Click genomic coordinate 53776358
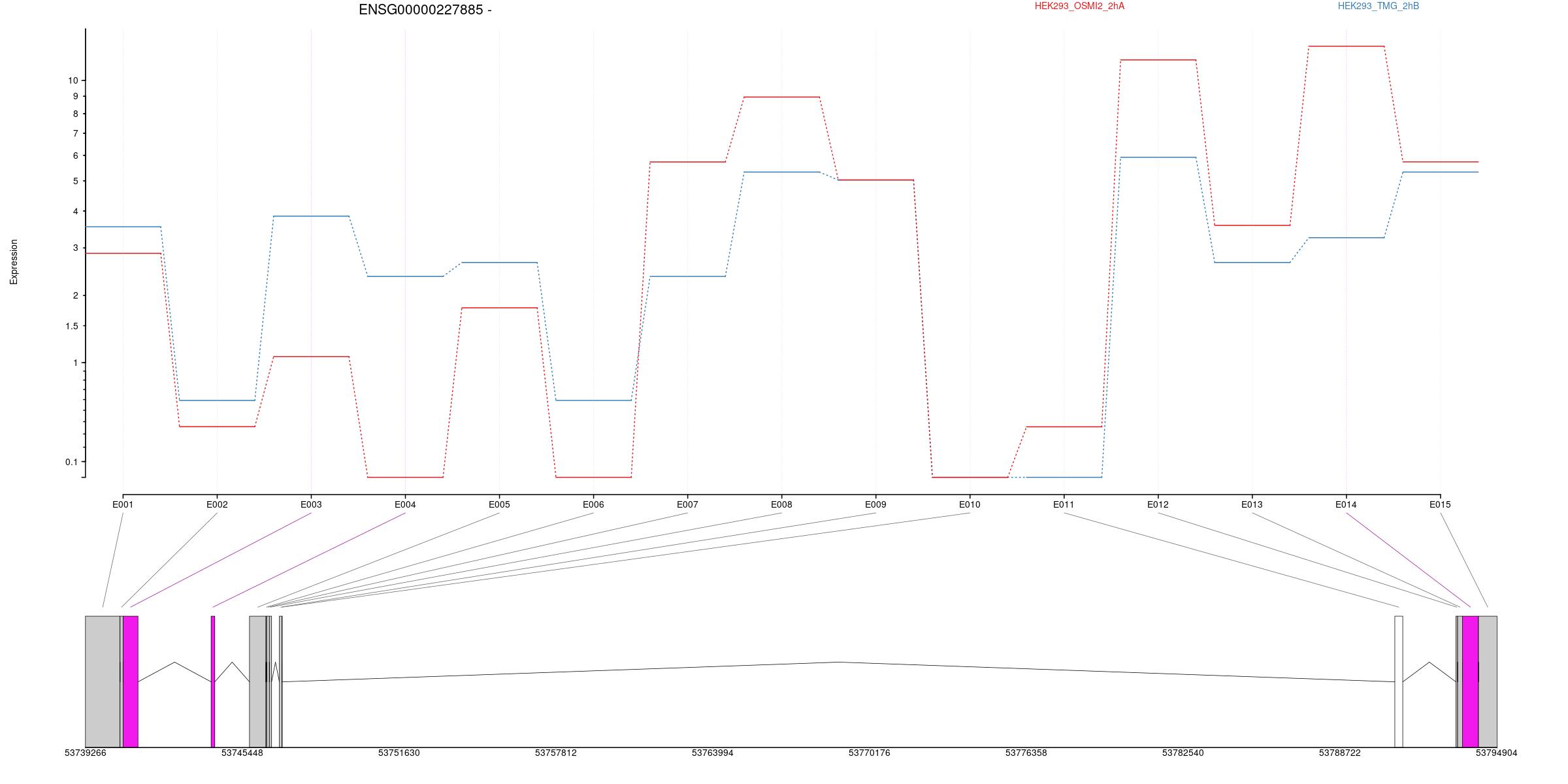Screen dimensions: 1568x784 (1026, 753)
